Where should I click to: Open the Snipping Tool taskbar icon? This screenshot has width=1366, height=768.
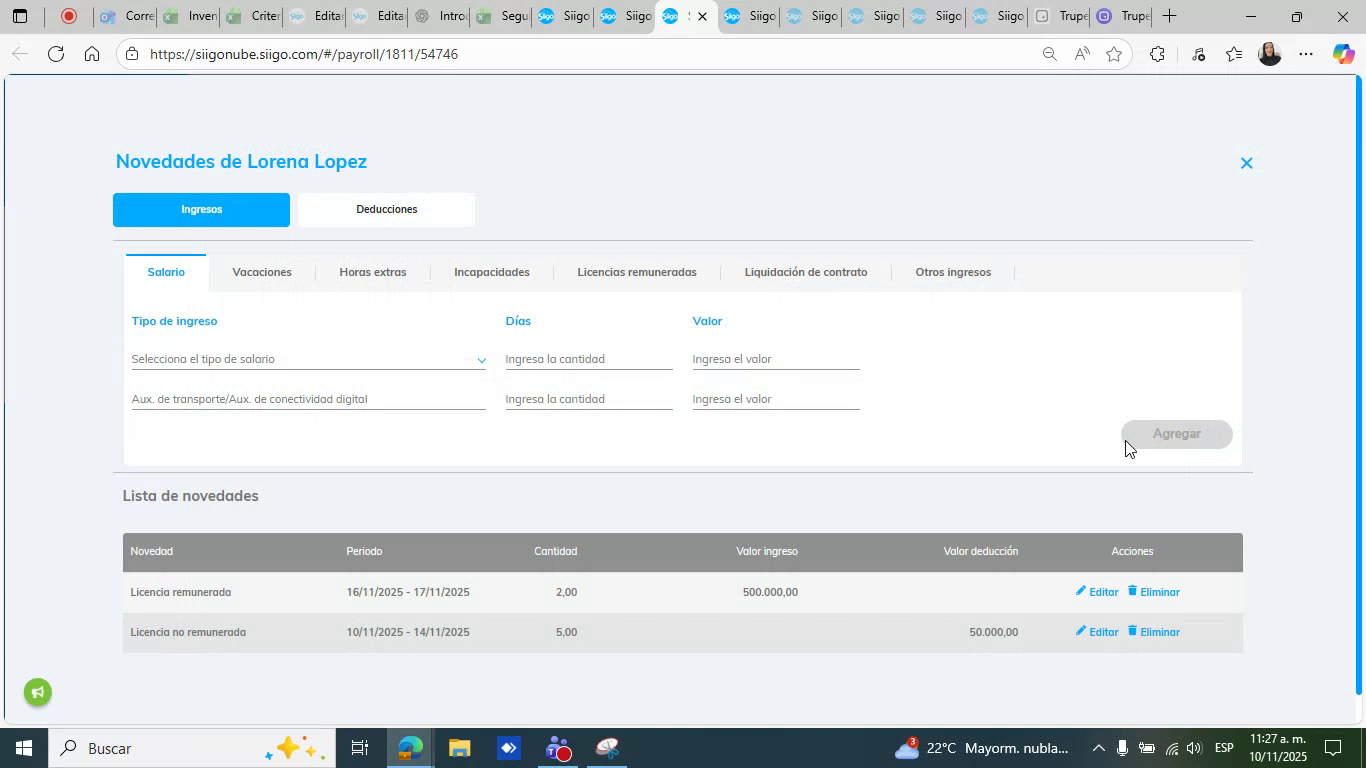click(x=607, y=748)
